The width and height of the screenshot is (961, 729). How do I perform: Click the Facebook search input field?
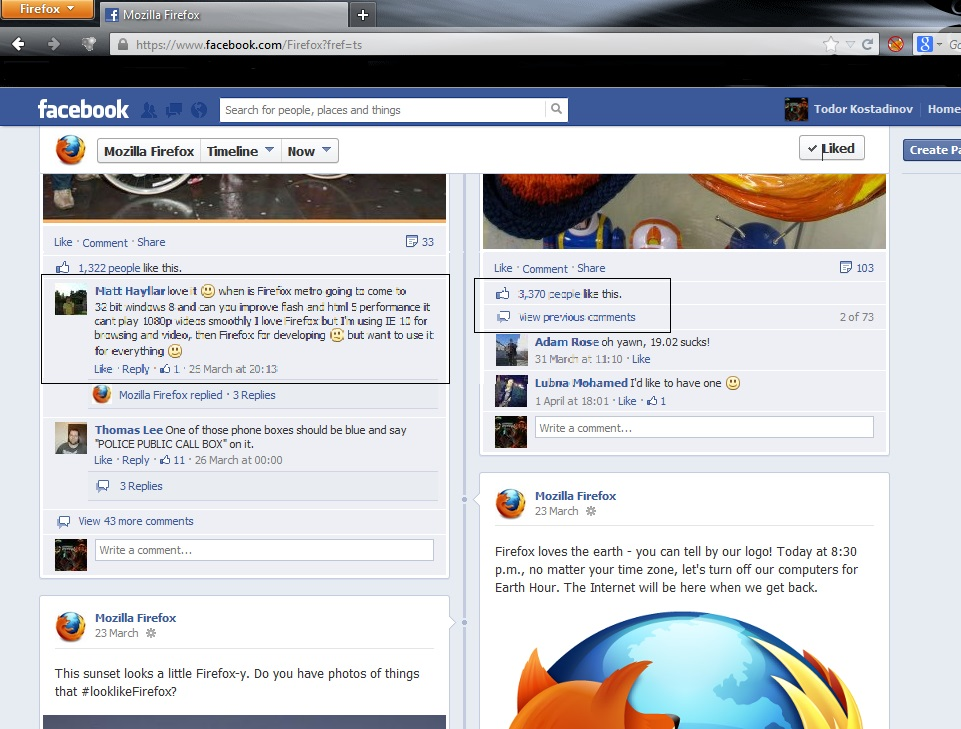point(382,110)
